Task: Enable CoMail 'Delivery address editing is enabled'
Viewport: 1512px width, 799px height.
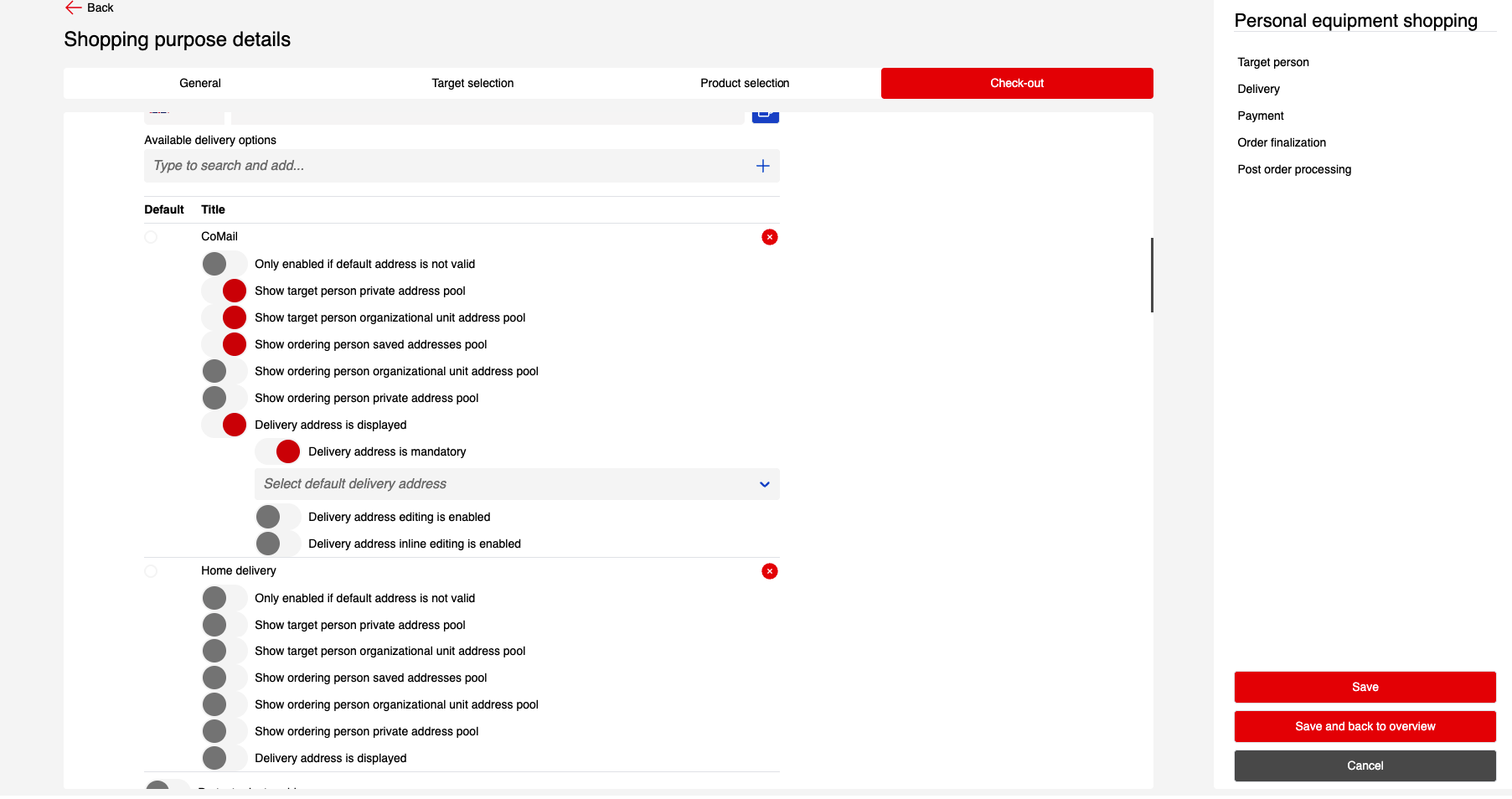Action: (x=278, y=517)
